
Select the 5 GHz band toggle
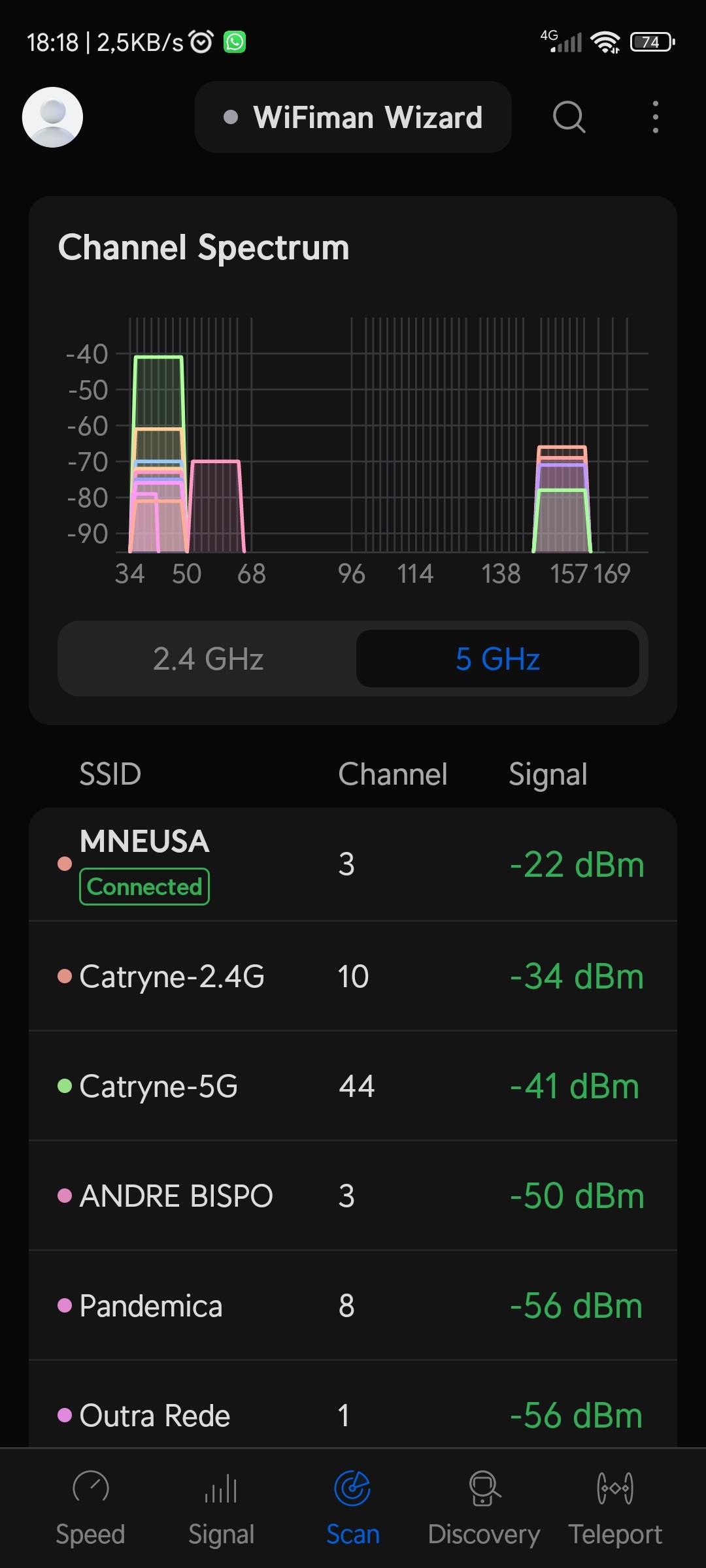pos(497,659)
